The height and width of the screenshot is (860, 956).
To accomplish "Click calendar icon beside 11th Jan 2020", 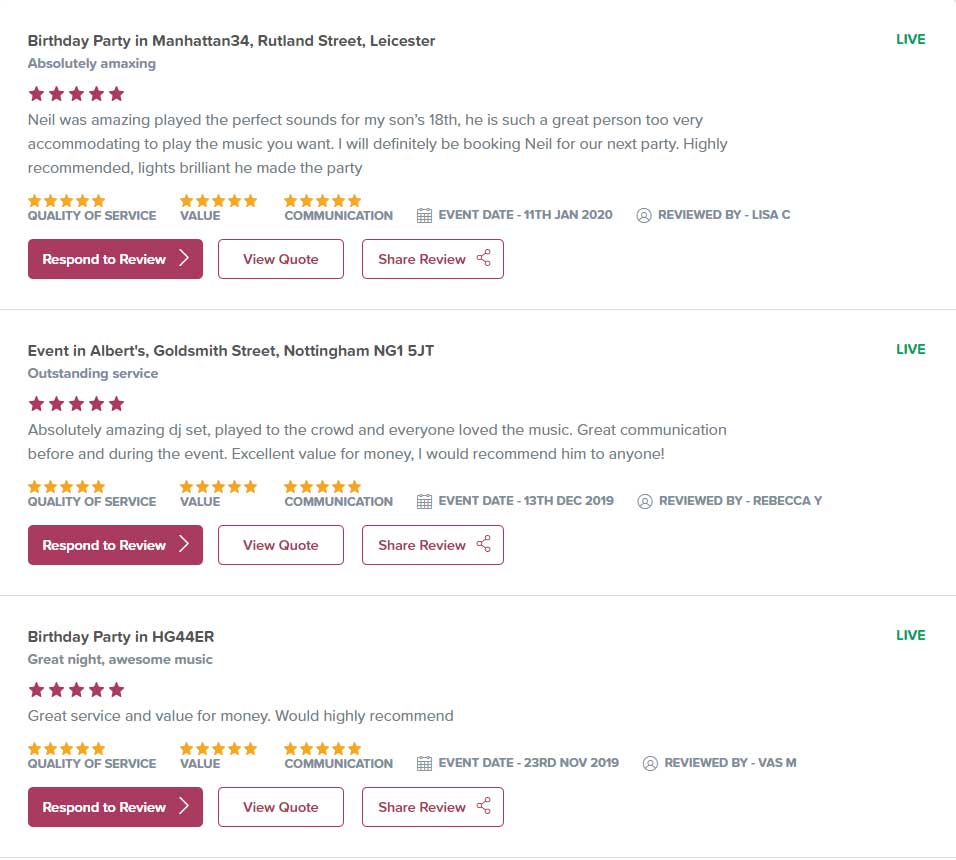I will click(424, 215).
